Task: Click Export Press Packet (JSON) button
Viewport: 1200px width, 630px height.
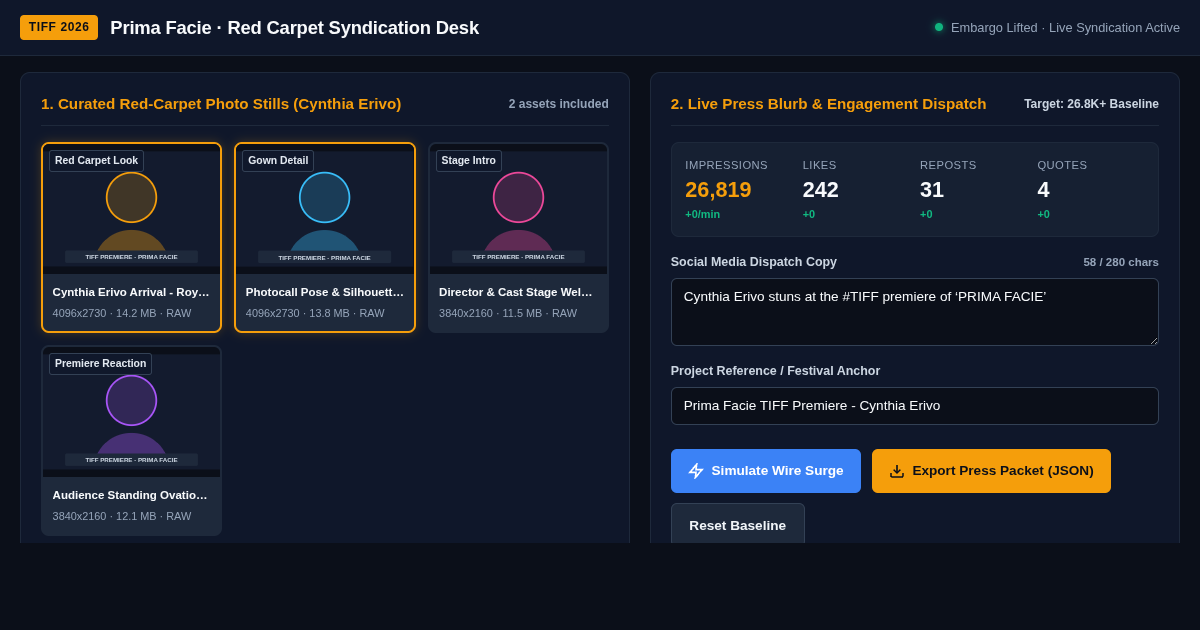Action: point(991,471)
